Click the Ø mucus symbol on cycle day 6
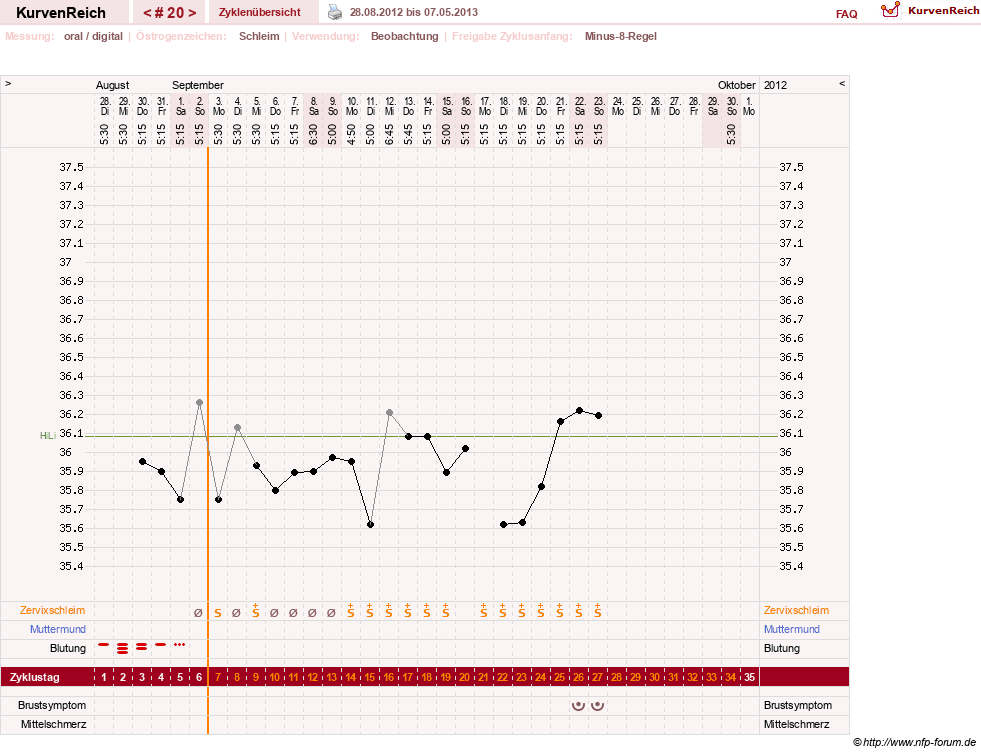This screenshot has width=981, height=754. pos(198,613)
